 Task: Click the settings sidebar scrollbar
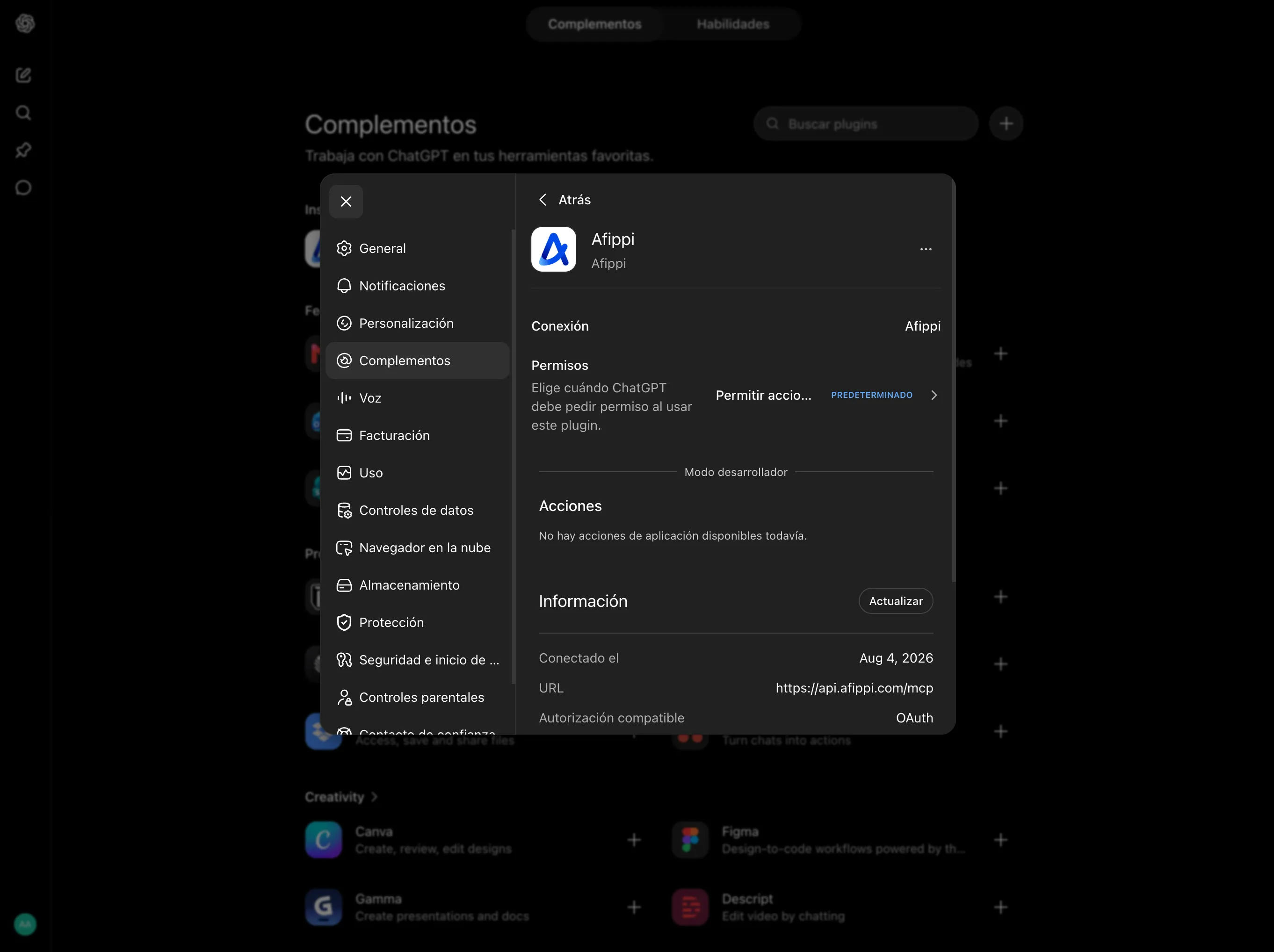(x=513, y=457)
